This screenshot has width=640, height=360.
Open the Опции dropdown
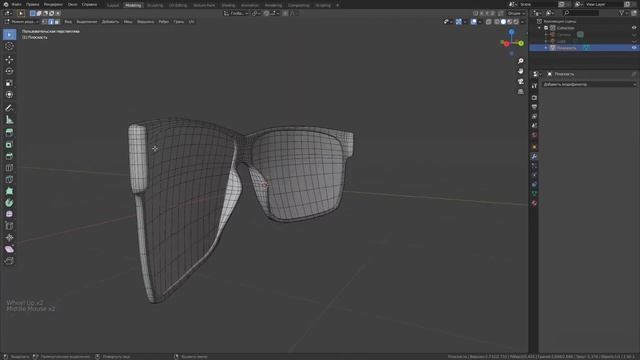[x=516, y=13]
